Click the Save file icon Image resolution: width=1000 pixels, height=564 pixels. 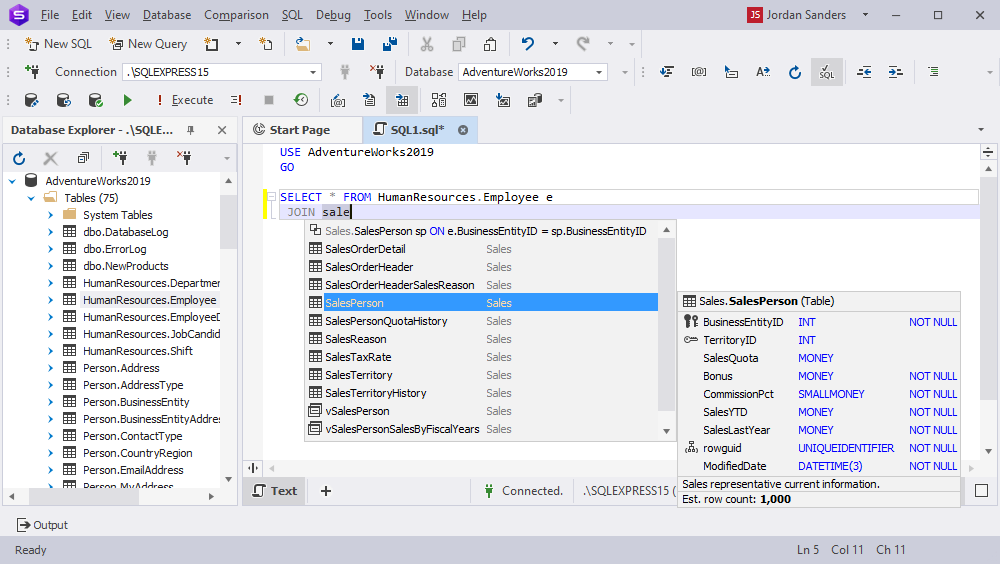click(x=358, y=44)
